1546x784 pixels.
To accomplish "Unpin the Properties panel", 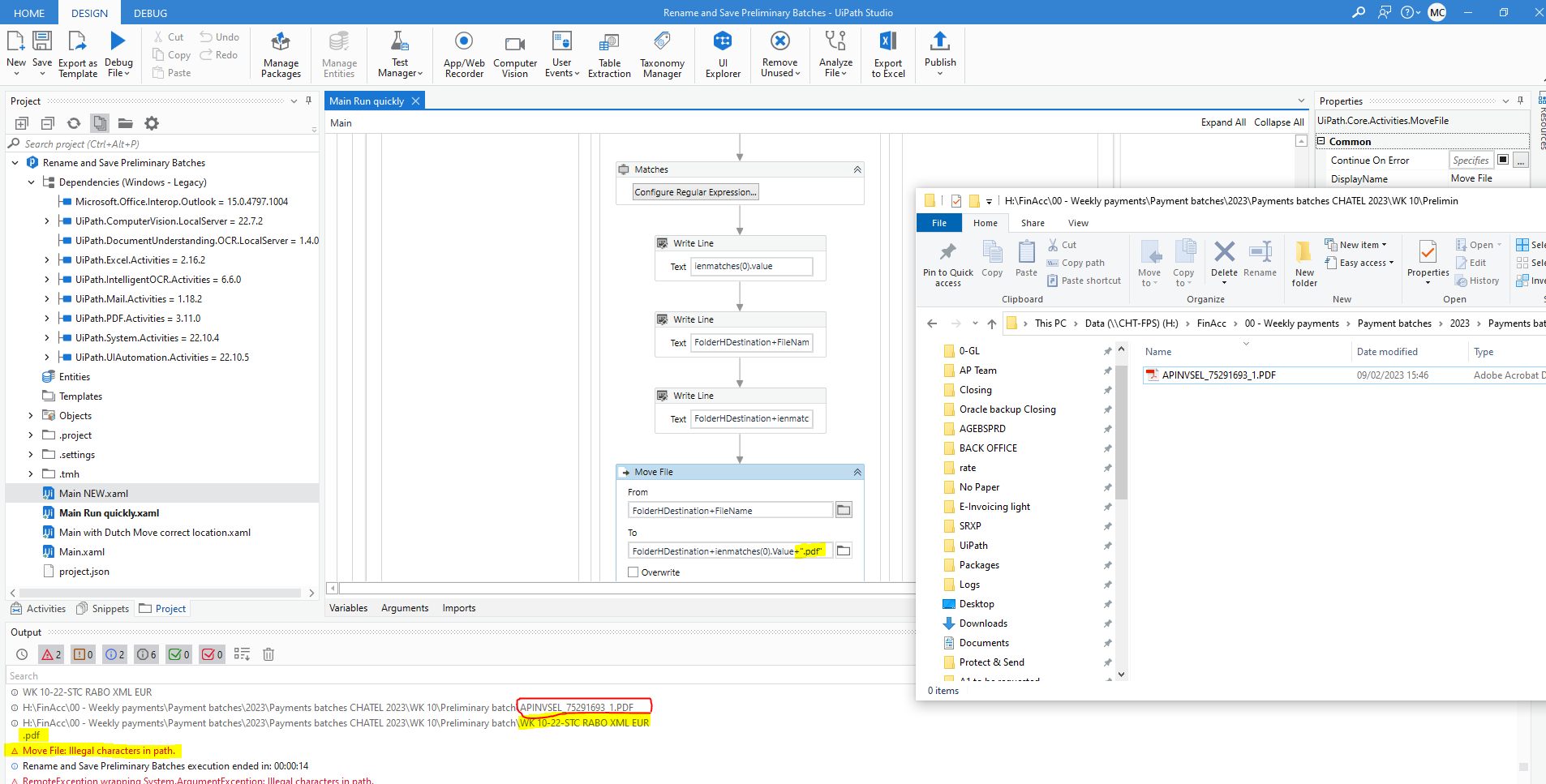I will click(x=1519, y=101).
